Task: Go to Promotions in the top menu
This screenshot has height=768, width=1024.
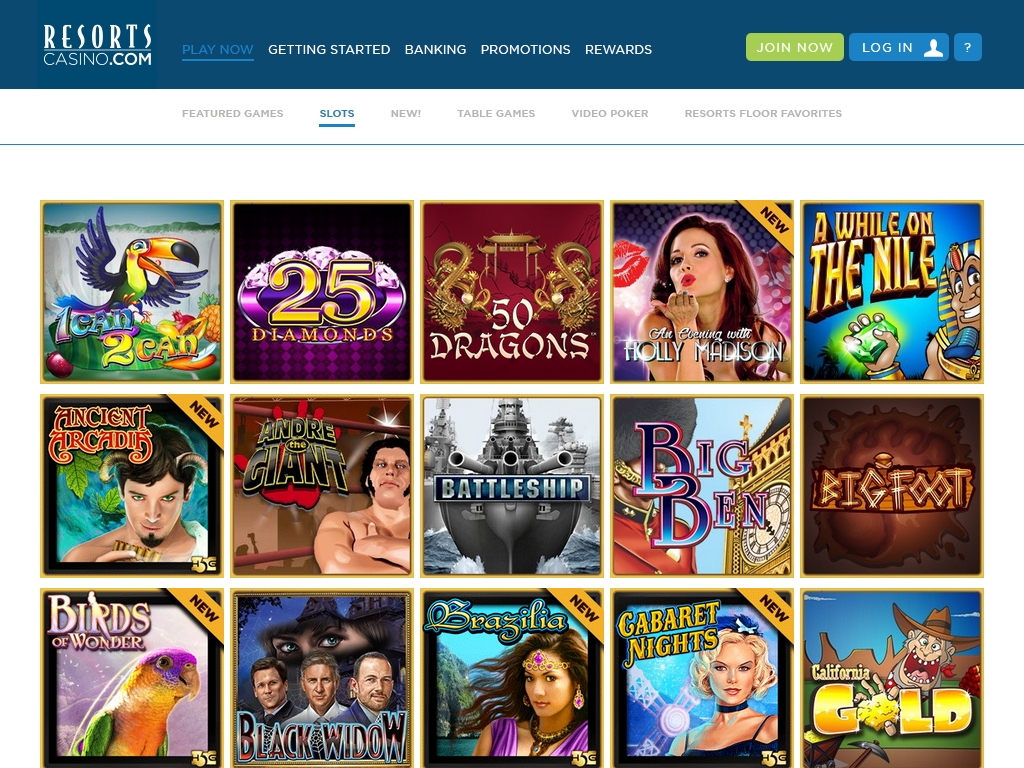Action: pos(526,50)
